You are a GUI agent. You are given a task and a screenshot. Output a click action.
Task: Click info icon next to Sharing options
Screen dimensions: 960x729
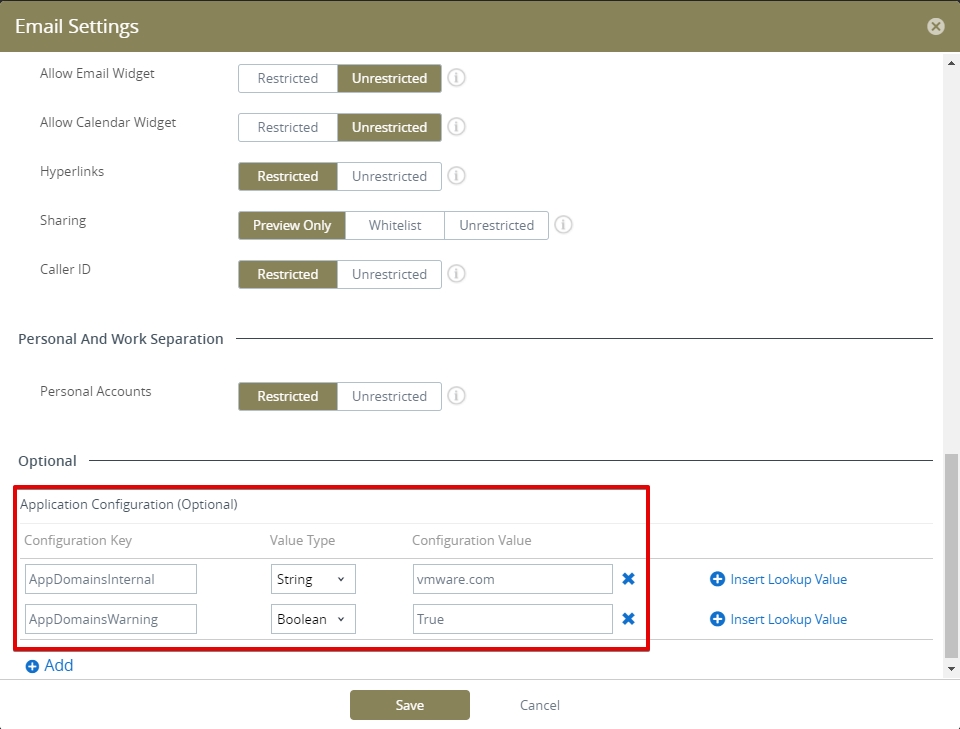[563, 225]
